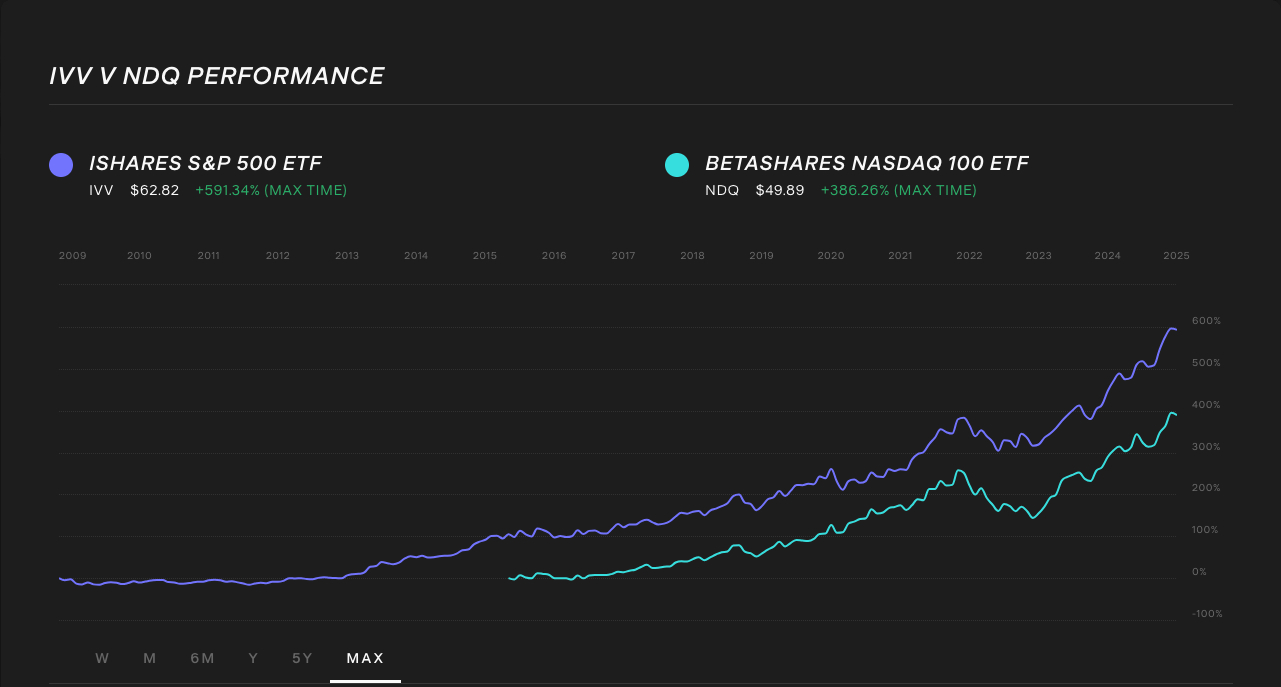Hide the NDQ series via its legend marker
This screenshot has width=1281, height=687.
(x=677, y=164)
